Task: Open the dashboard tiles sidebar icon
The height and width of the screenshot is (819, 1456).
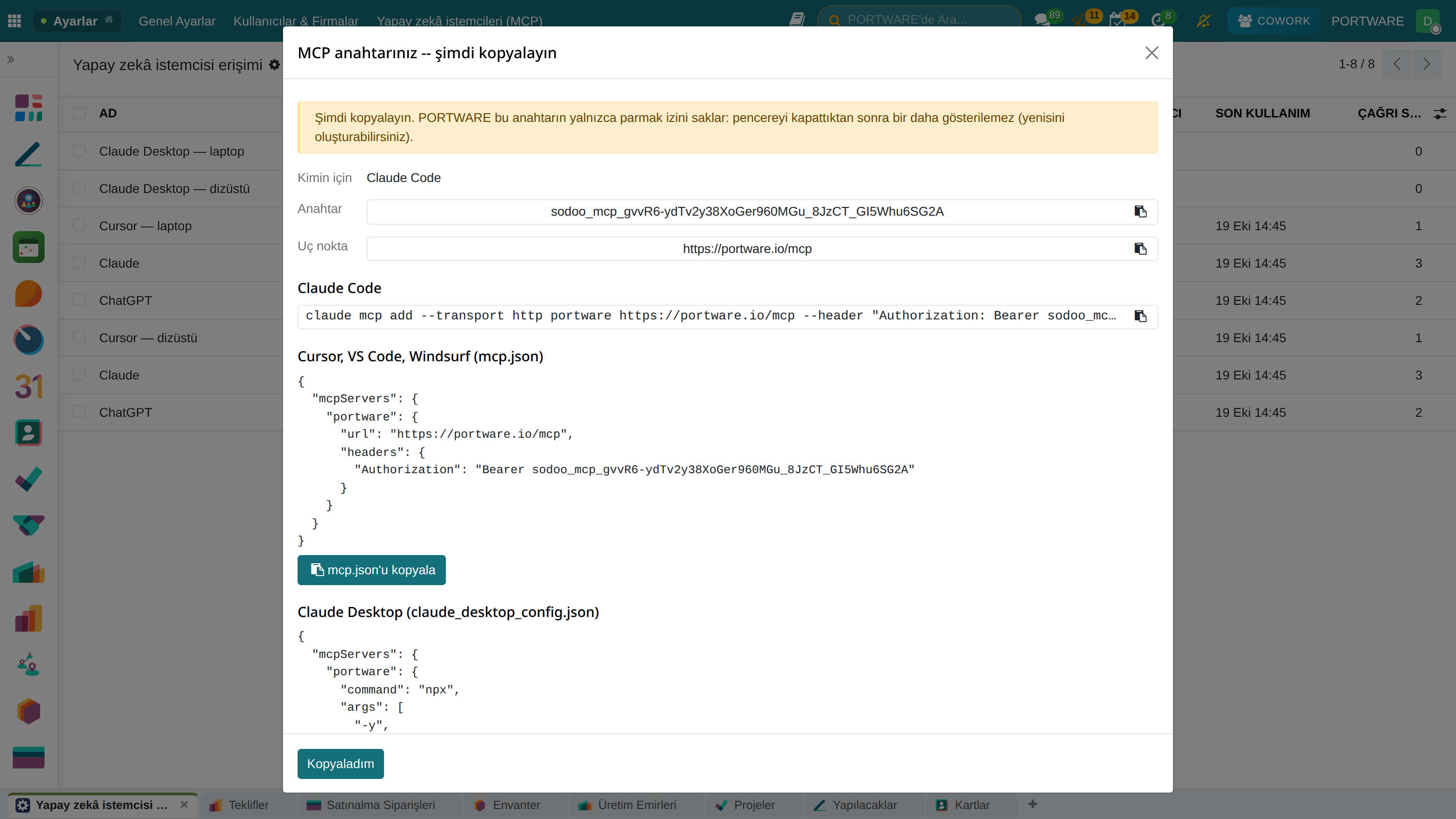Action: tap(28, 108)
